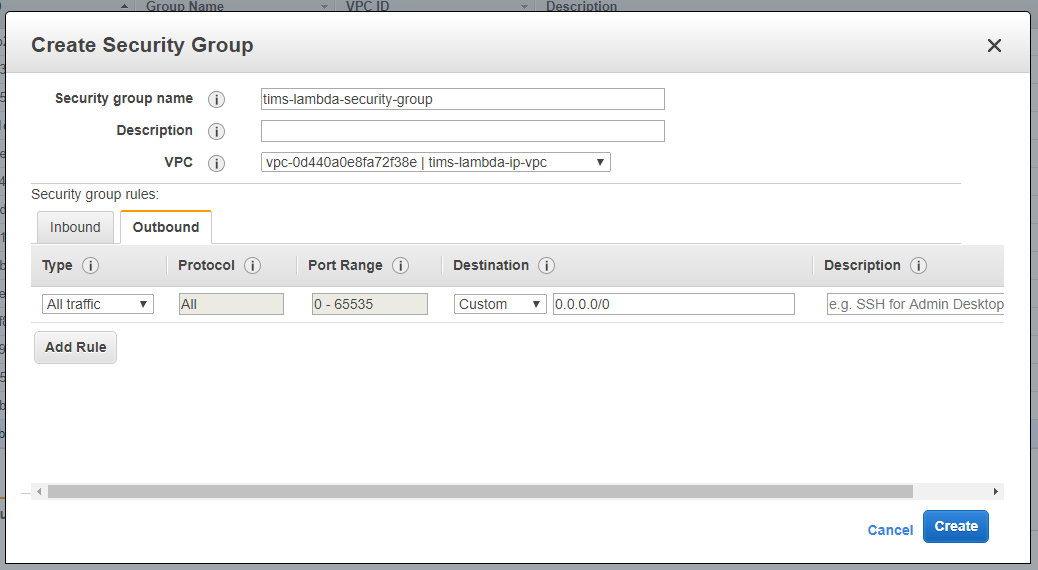1038x570 pixels.
Task: Click info icon beside Security group name
Action: (x=216, y=99)
